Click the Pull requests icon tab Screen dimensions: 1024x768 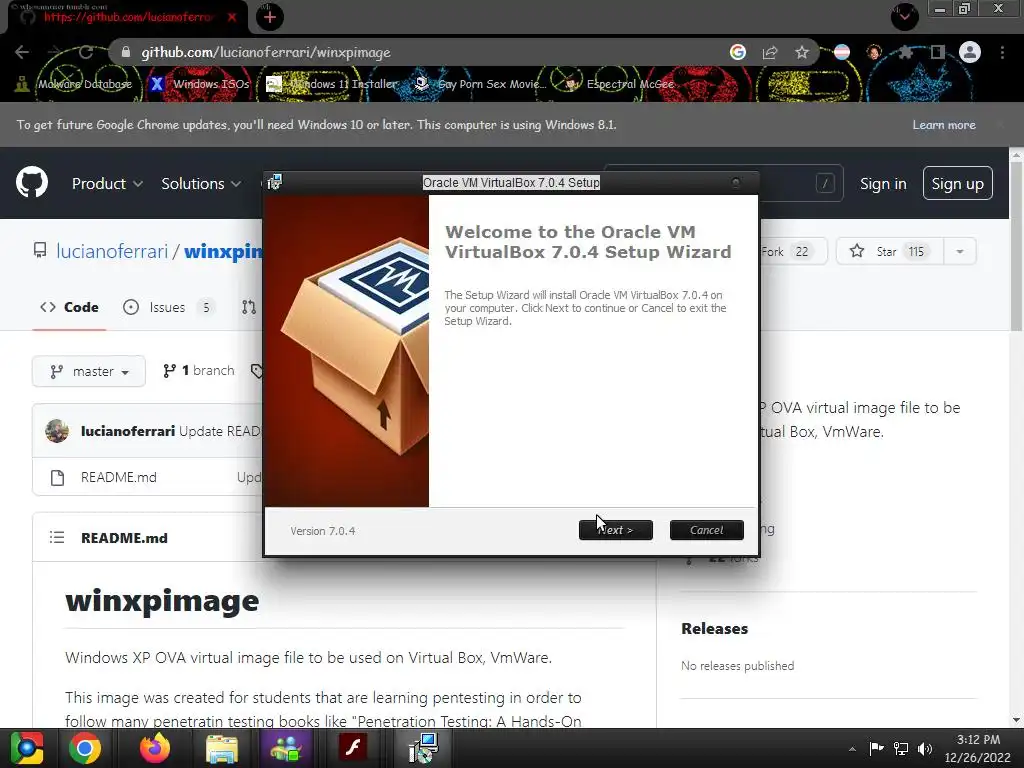249,307
